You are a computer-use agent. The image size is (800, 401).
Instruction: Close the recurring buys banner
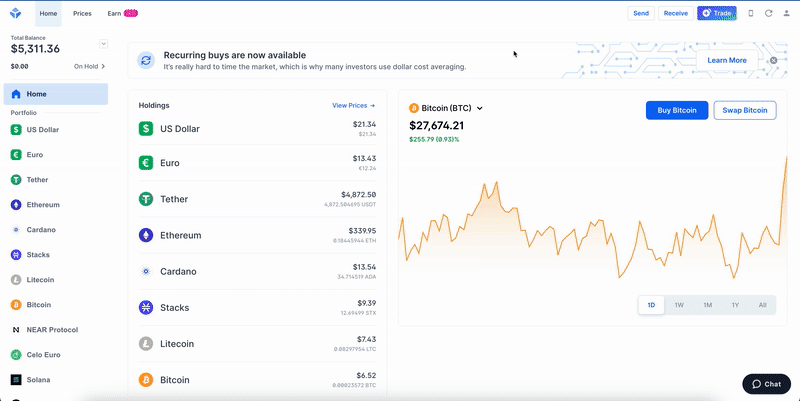[x=773, y=60]
